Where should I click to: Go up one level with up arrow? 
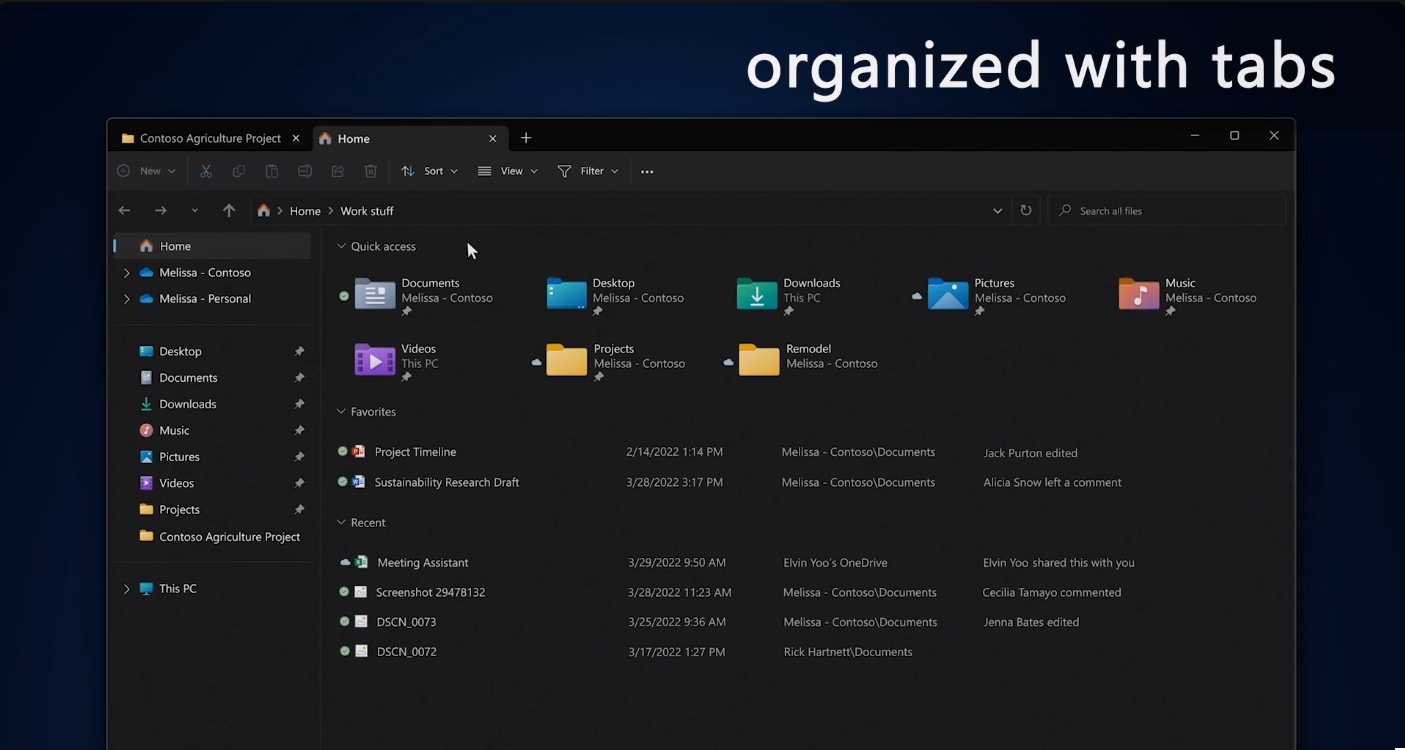click(x=229, y=211)
